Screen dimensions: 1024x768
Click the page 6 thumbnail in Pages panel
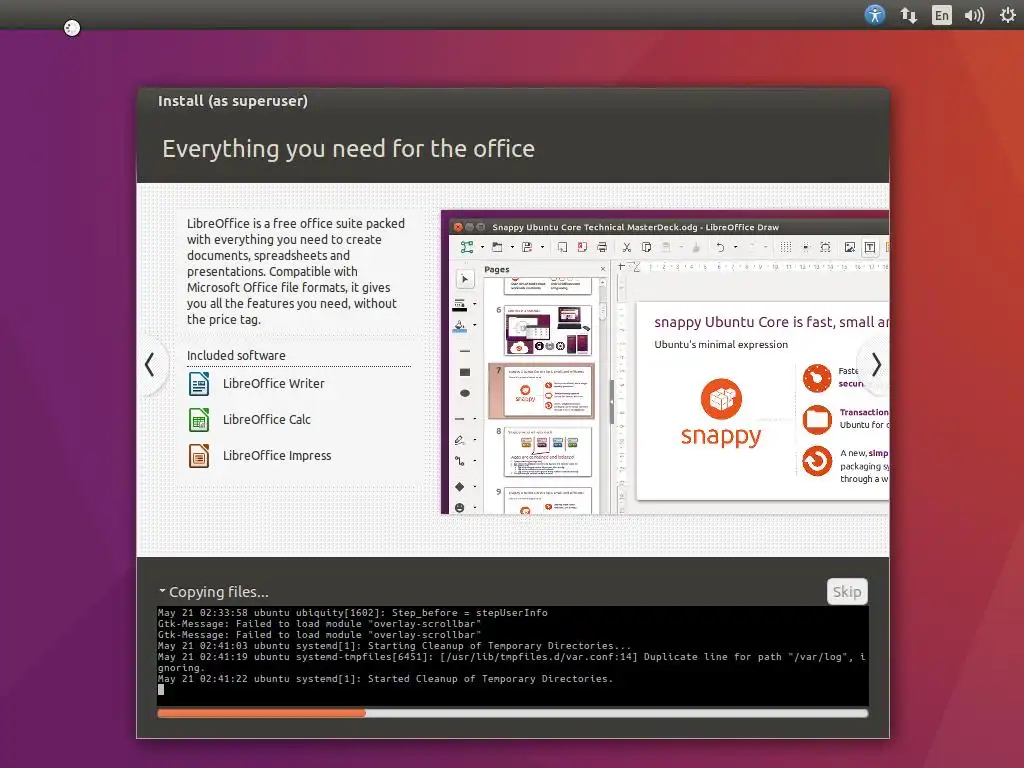[548, 330]
